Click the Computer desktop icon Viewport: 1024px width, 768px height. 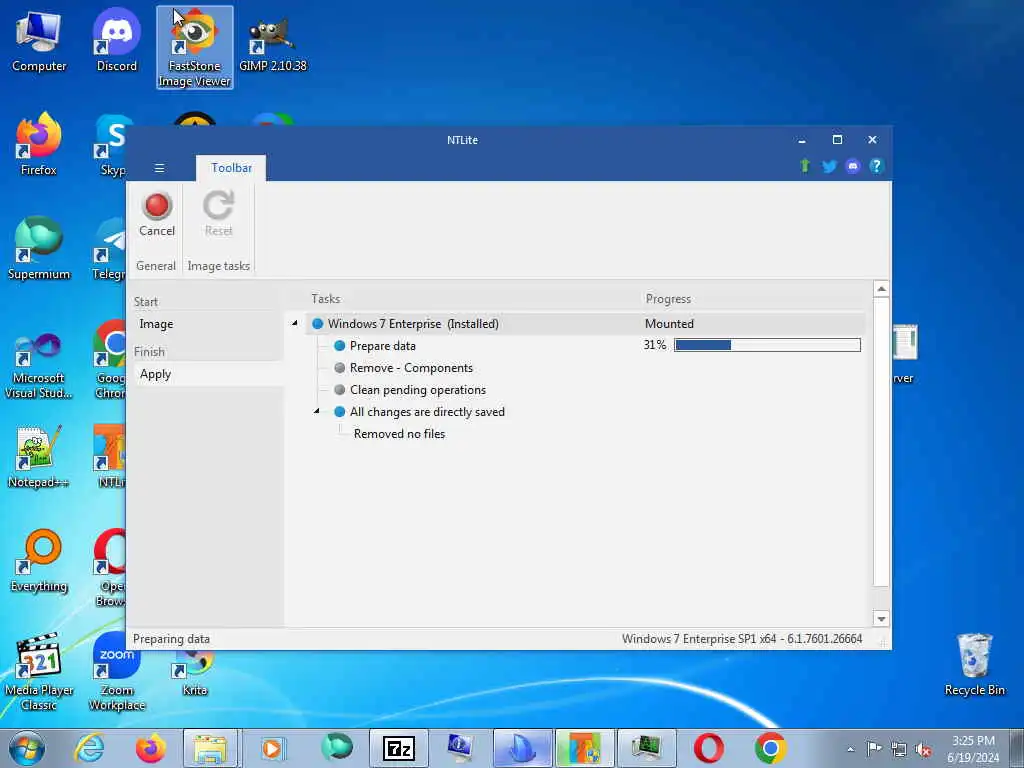tap(39, 42)
